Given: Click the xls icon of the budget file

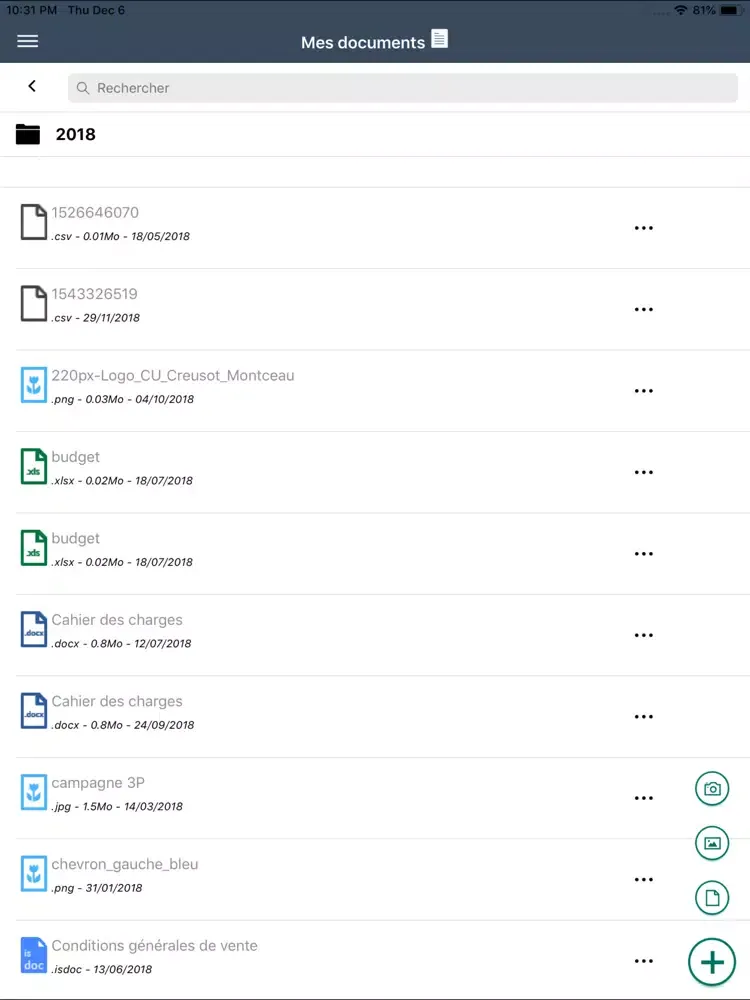Looking at the screenshot, I should pos(34,466).
